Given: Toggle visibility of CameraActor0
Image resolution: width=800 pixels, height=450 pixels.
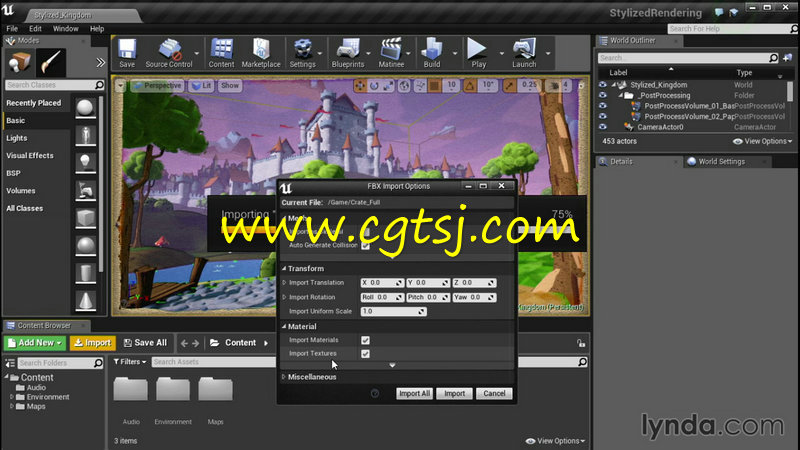Looking at the screenshot, I should click(x=603, y=127).
